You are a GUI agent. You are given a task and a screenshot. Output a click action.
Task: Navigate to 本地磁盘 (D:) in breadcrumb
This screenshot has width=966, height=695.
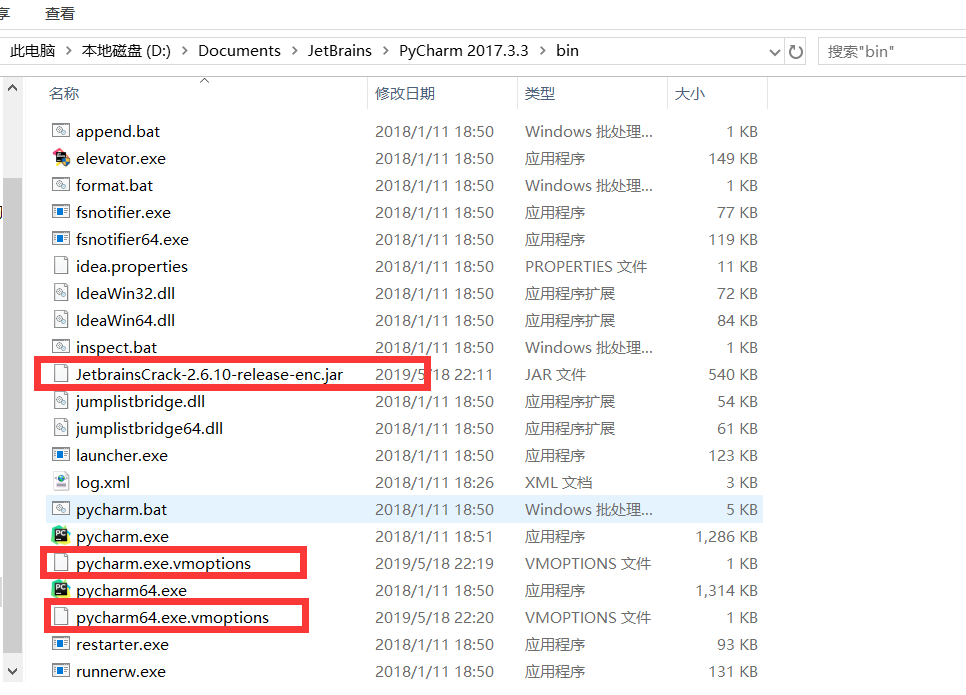pyautogui.click(x=126, y=51)
